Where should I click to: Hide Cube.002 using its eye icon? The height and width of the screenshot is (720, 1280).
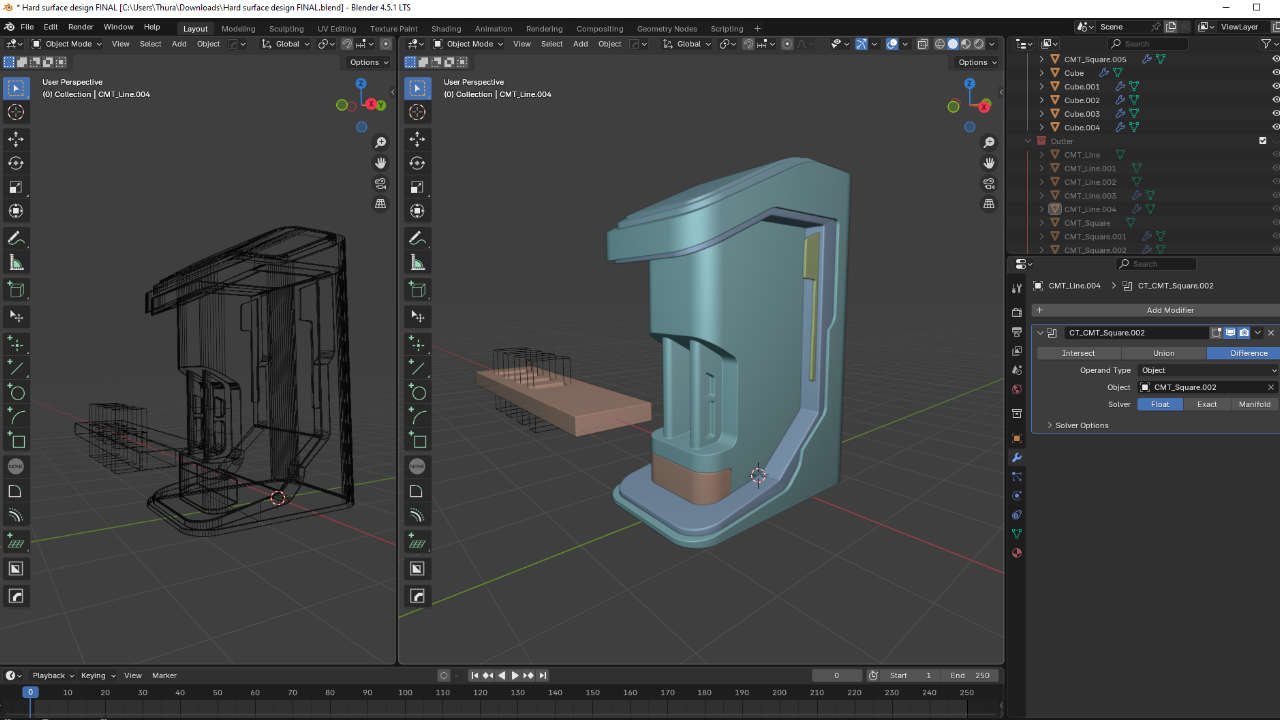click(1275, 100)
